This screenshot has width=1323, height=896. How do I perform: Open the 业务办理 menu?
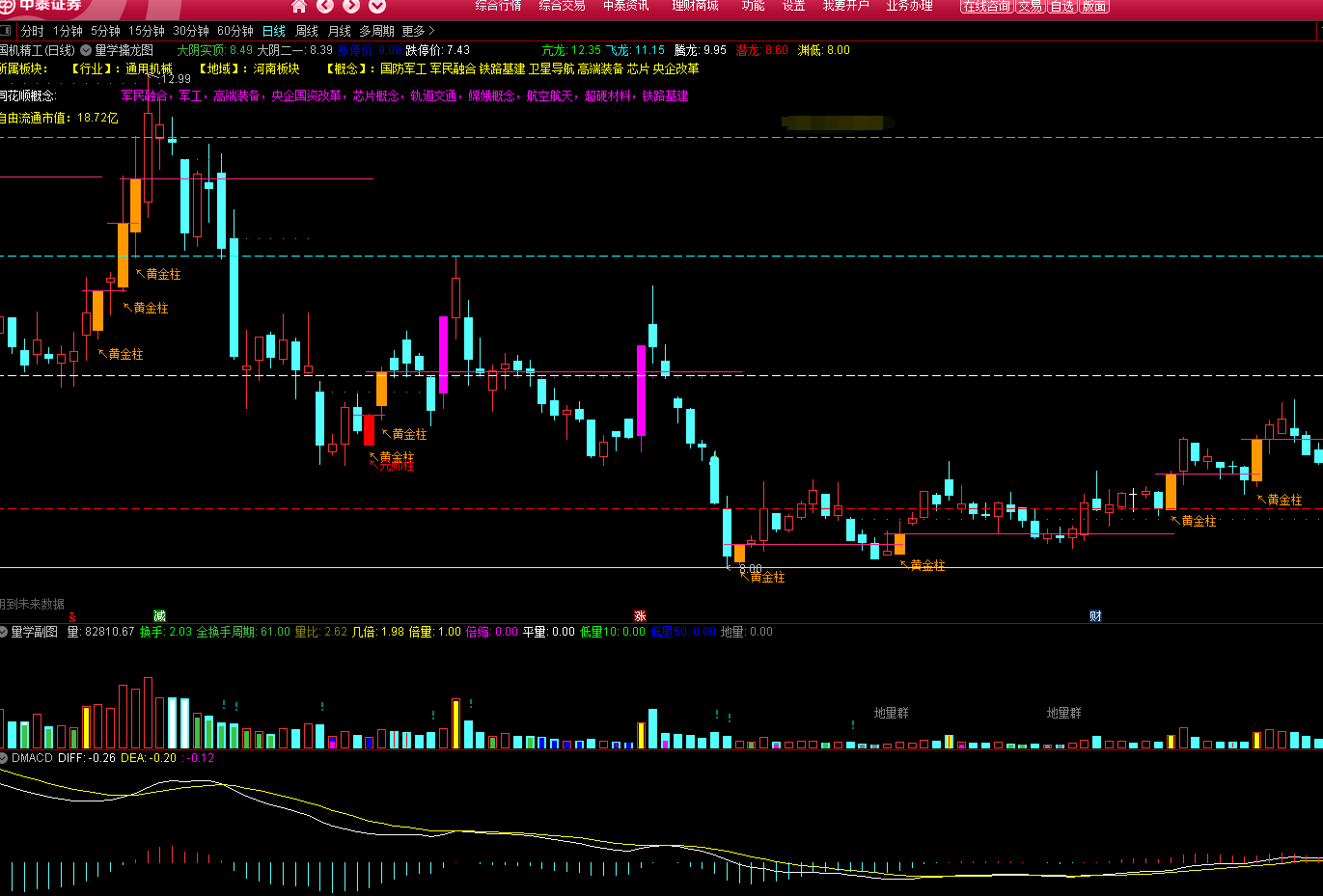coord(909,6)
